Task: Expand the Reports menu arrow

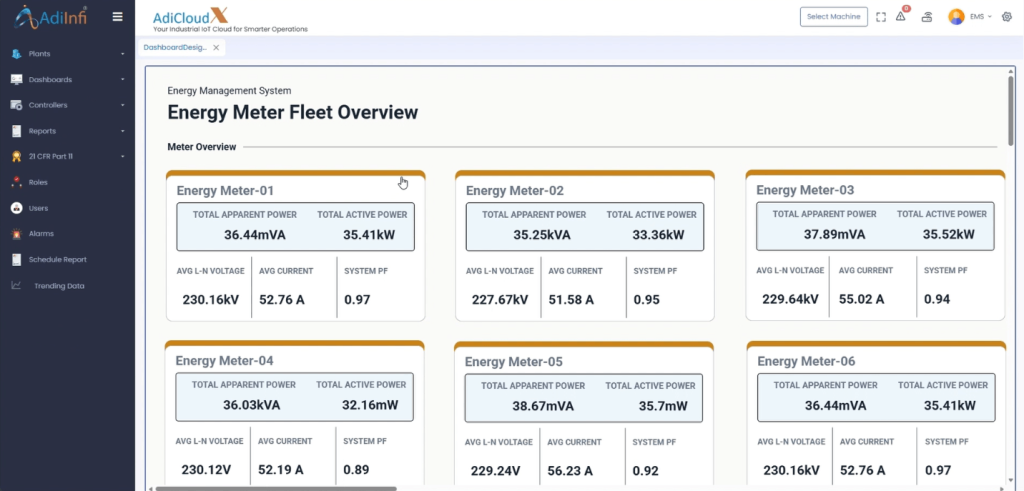Action: tap(123, 131)
